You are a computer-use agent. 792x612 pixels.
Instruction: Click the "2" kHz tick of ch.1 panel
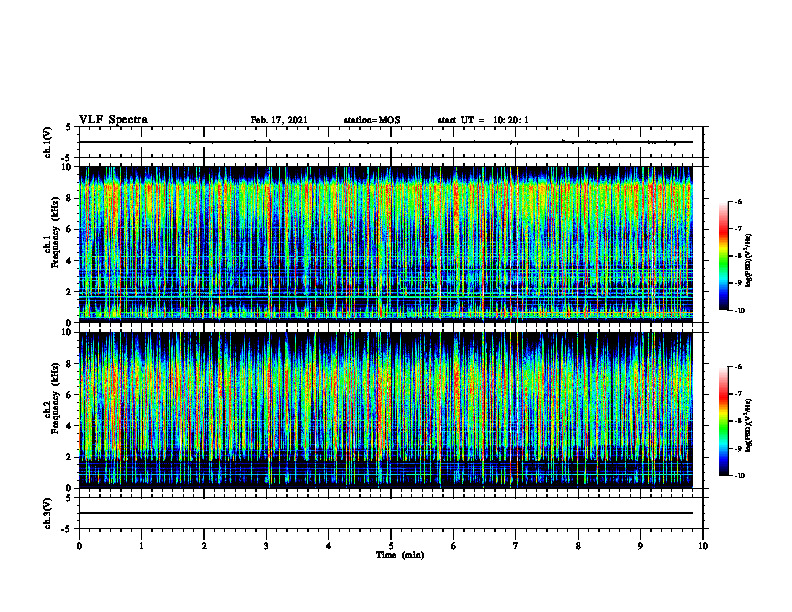point(70,292)
